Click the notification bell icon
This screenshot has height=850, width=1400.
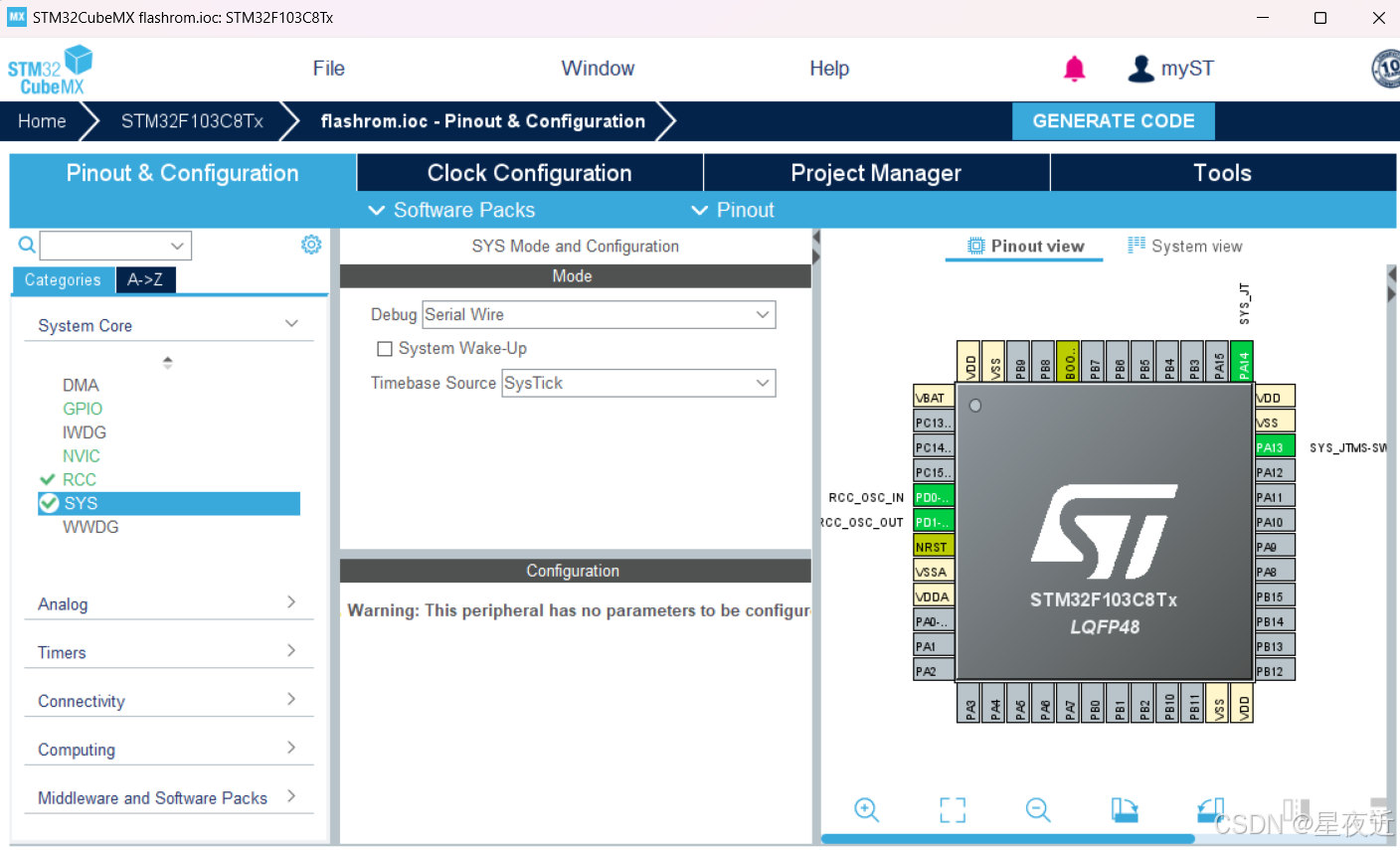click(x=1074, y=69)
